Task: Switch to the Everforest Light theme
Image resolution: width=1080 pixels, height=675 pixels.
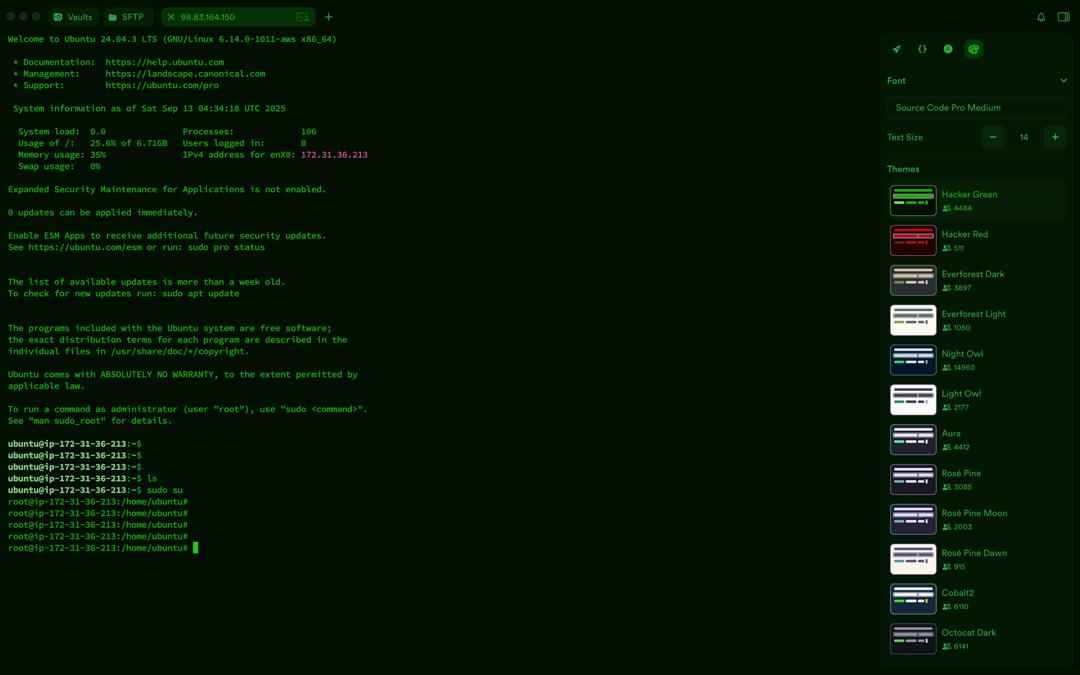Action: coord(976,320)
